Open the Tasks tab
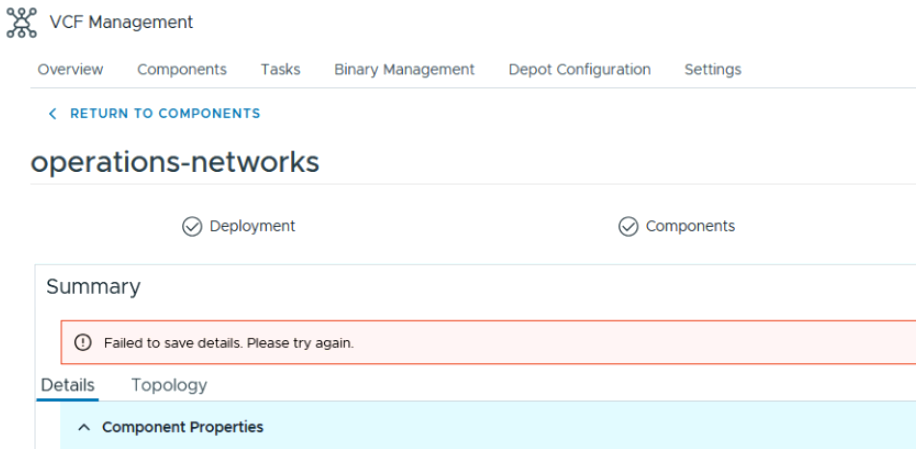The height and width of the screenshot is (449, 916). coord(280,69)
